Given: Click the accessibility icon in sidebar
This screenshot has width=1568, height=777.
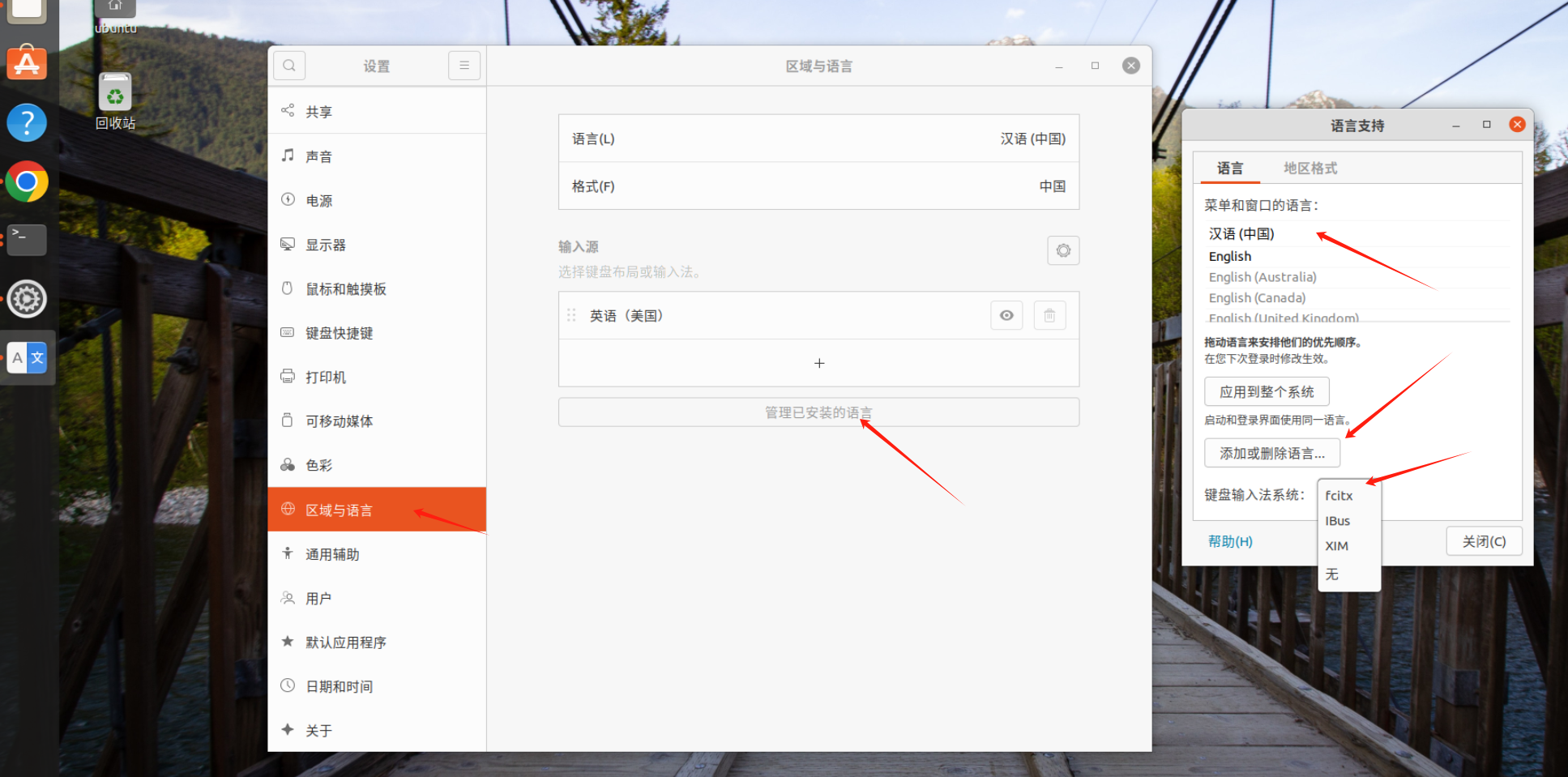Looking at the screenshot, I should (288, 553).
